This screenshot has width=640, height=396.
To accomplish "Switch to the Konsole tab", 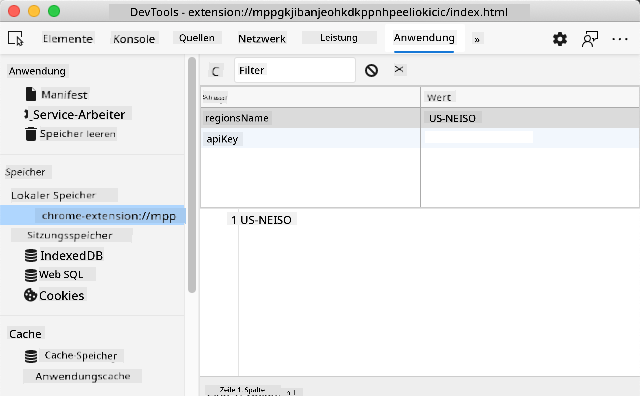I will pyautogui.click(x=134, y=39).
